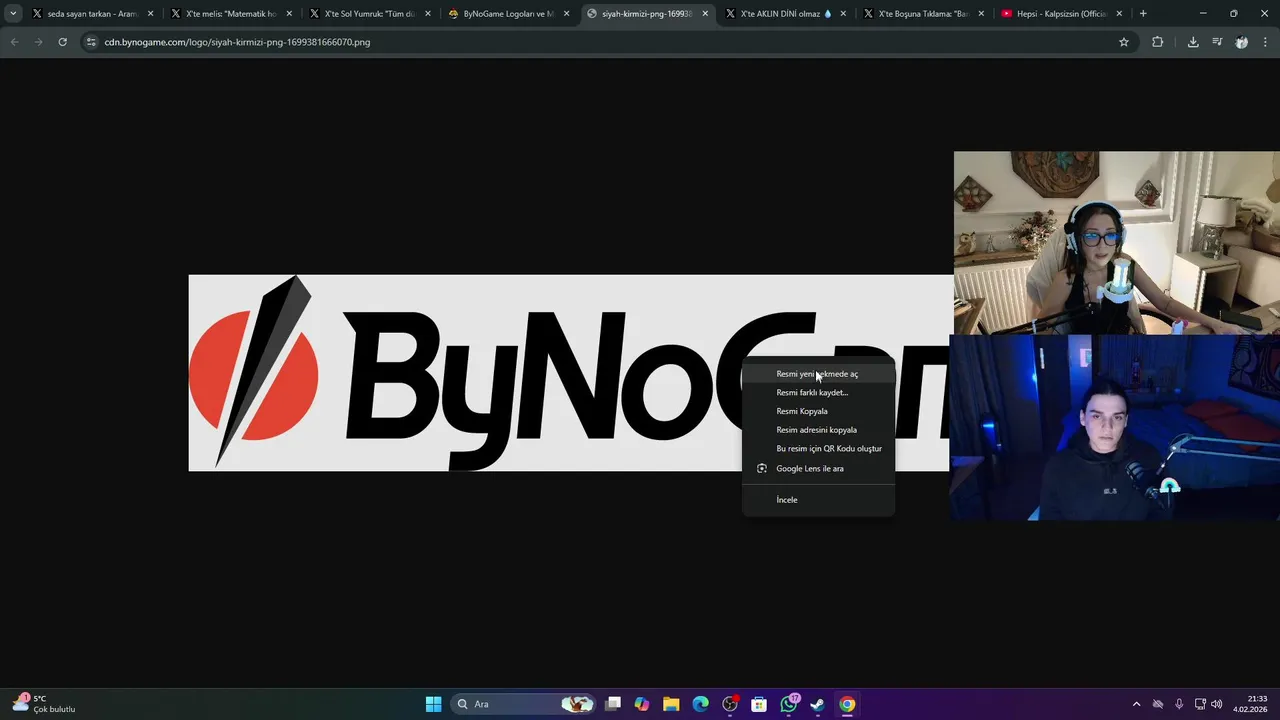This screenshot has width=1280, height=720.
Task: Choose 'Google Lens ile ara' option
Action: (818, 468)
